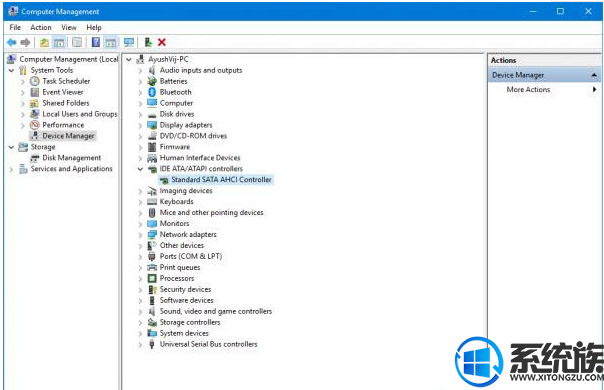The image size is (604, 390).
Task: Maximize the Computer Management window
Action: [560, 12]
